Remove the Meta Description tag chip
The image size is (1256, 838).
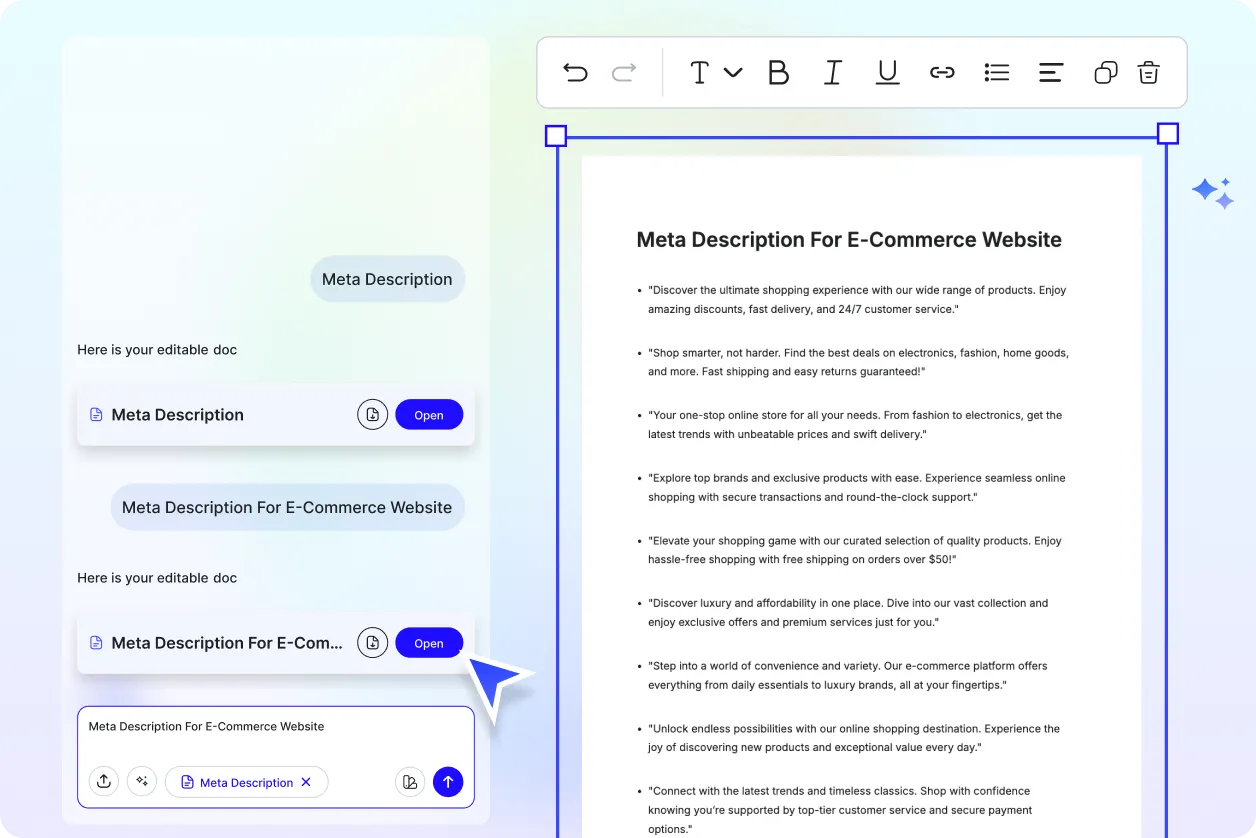pyautogui.click(x=306, y=782)
